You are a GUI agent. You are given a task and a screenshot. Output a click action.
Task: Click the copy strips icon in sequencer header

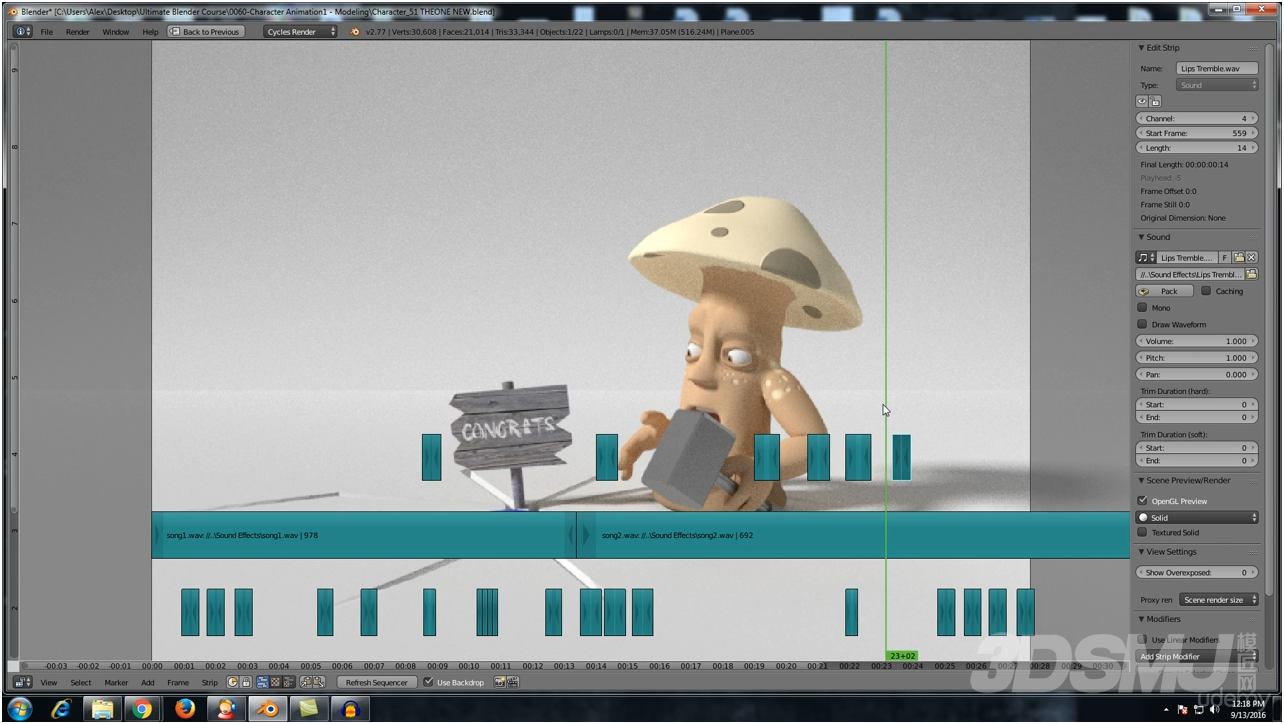point(306,682)
